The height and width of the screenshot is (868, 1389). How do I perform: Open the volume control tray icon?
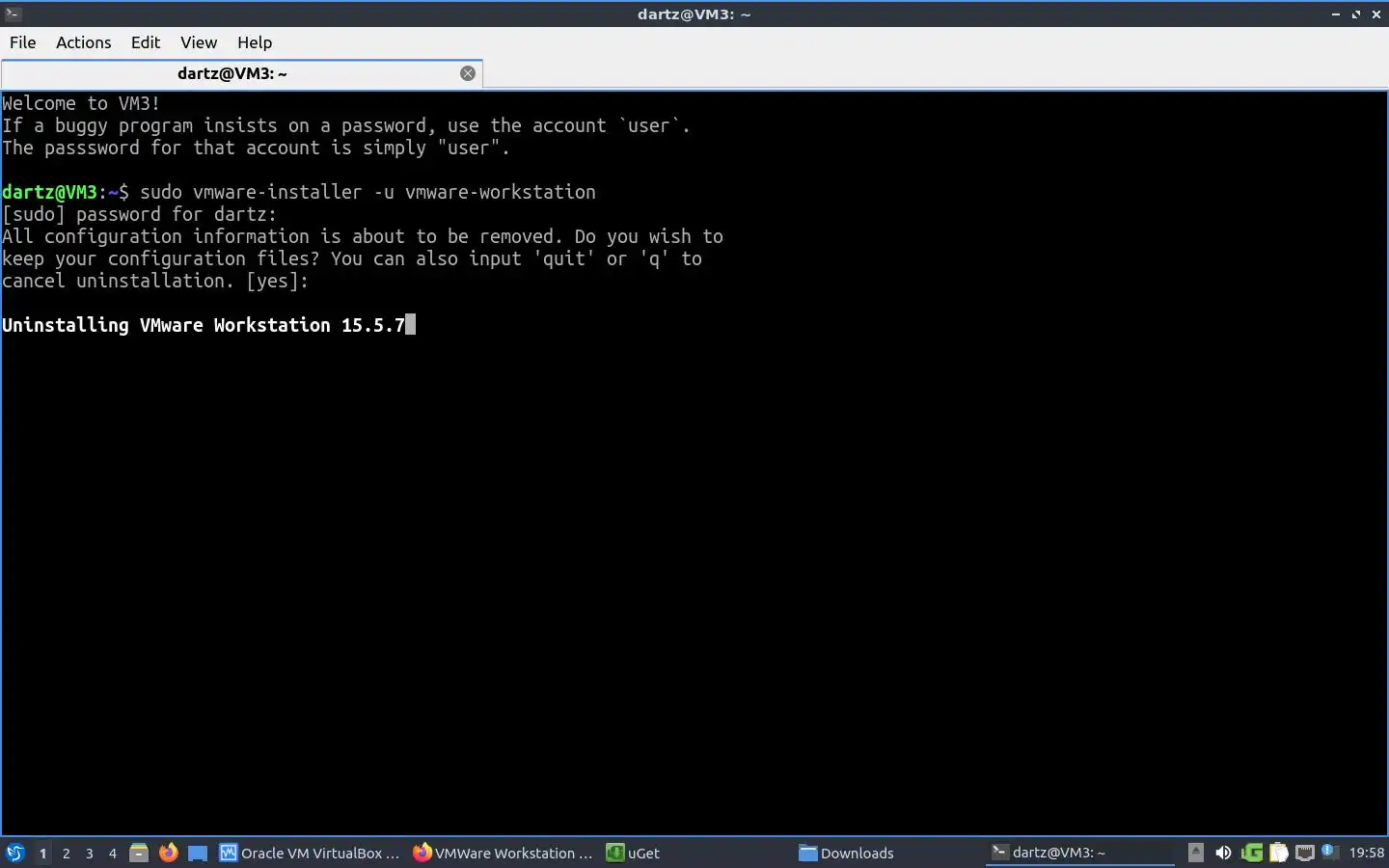1223,853
